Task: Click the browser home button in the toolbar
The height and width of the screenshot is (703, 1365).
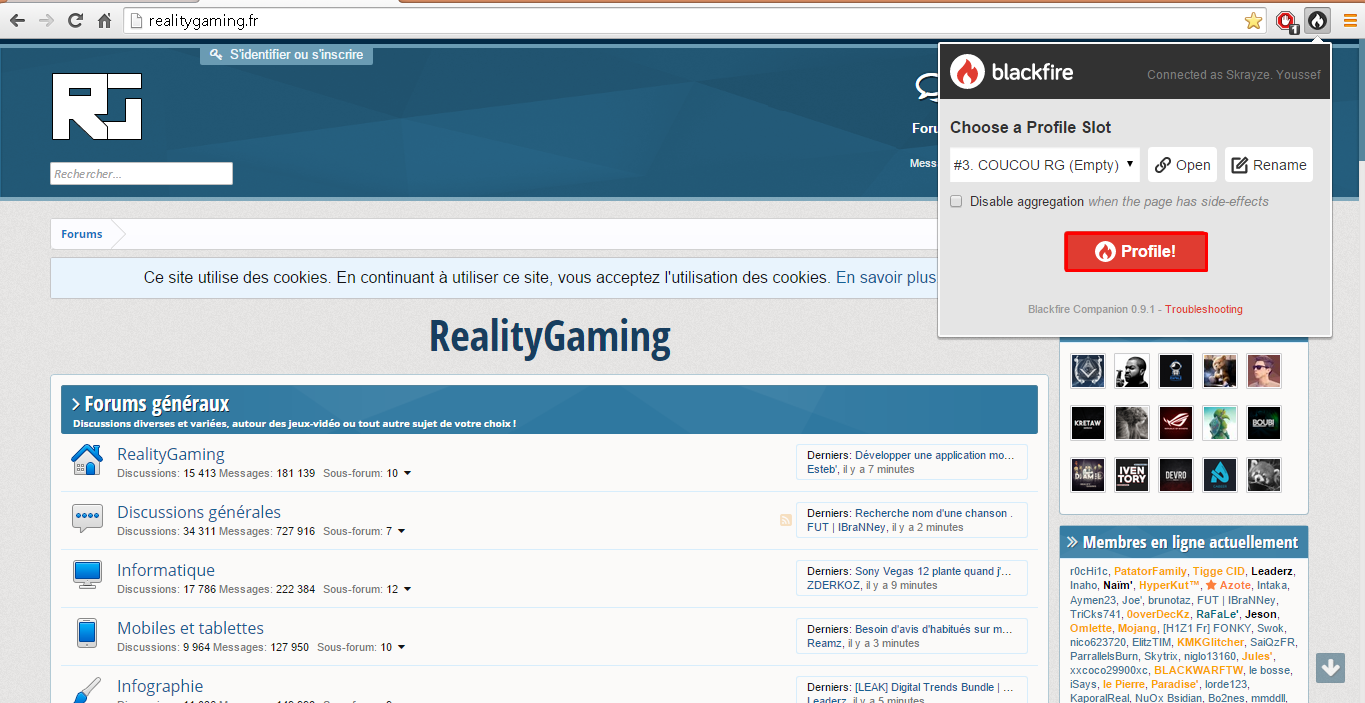Action: [x=104, y=20]
